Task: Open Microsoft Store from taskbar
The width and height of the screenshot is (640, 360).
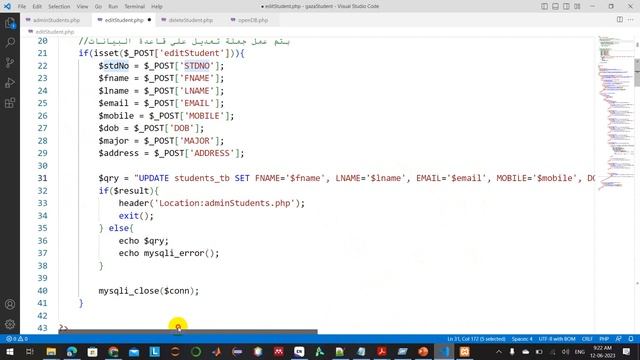Action: click(x=93, y=351)
